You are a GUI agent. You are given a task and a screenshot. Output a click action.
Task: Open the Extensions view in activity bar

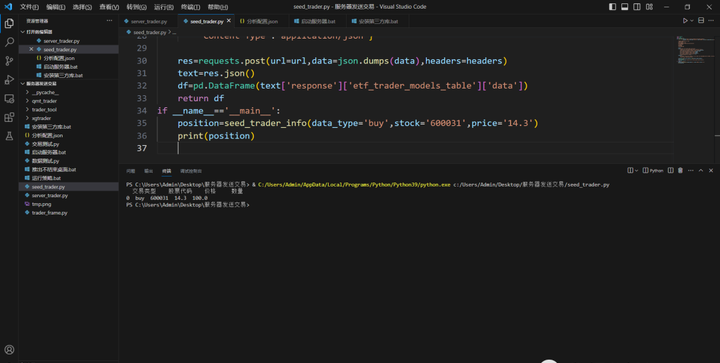(x=9, y=117)
